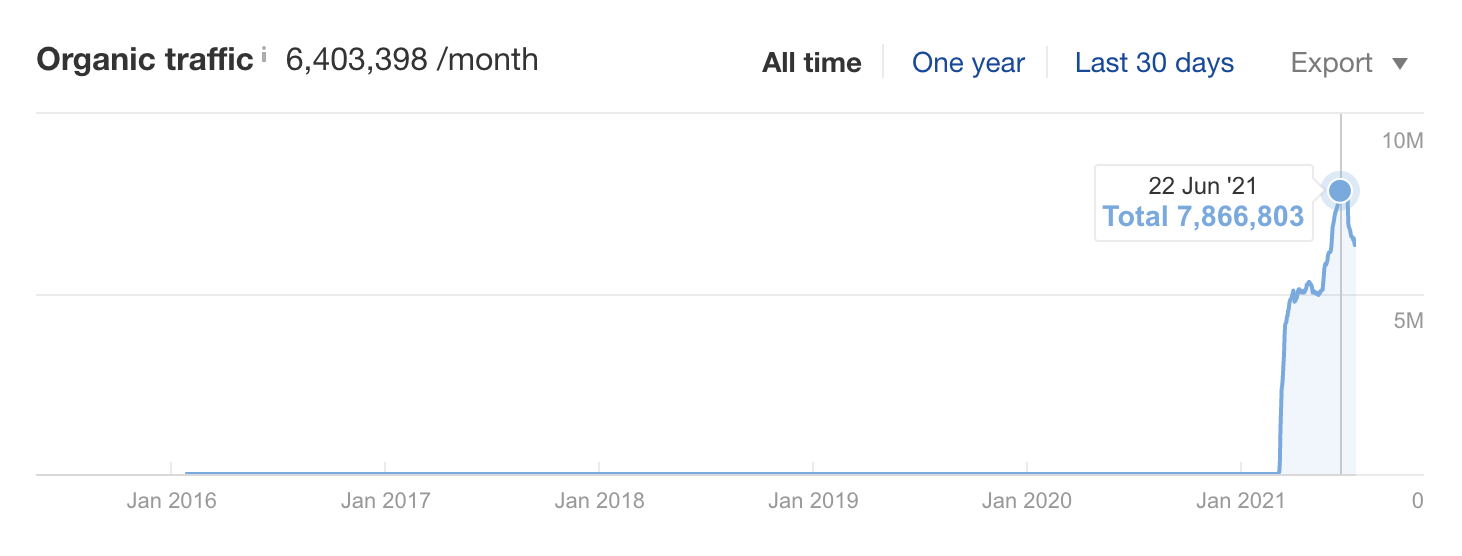Click the Total 7,866,803 tooltip value

(1203, 216)
